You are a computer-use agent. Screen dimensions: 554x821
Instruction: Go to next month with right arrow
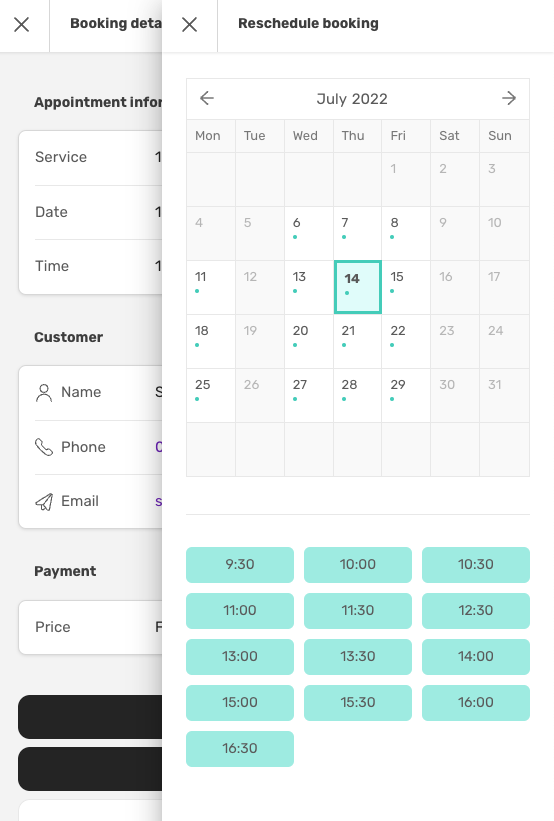pos(509,98)
